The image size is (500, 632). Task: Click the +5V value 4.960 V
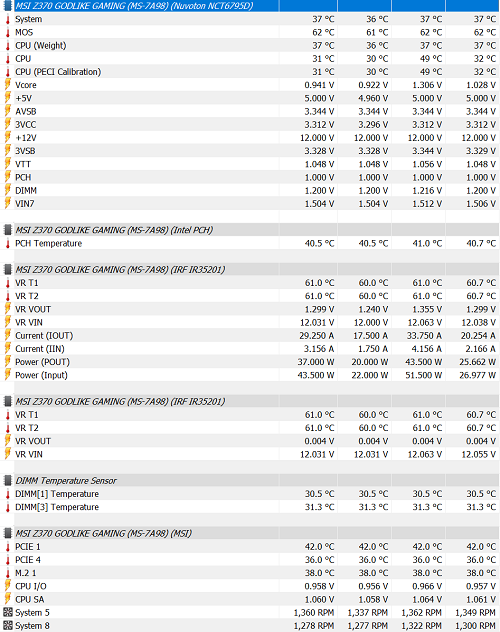373,98
